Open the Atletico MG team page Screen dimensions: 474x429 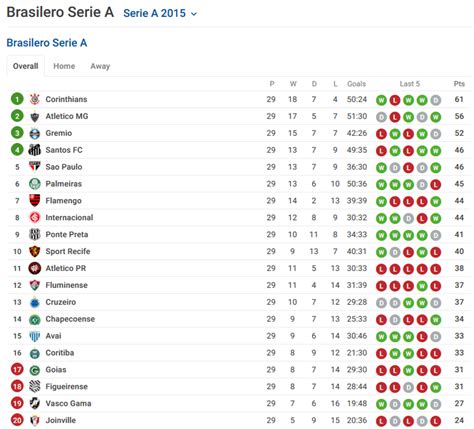67,116
